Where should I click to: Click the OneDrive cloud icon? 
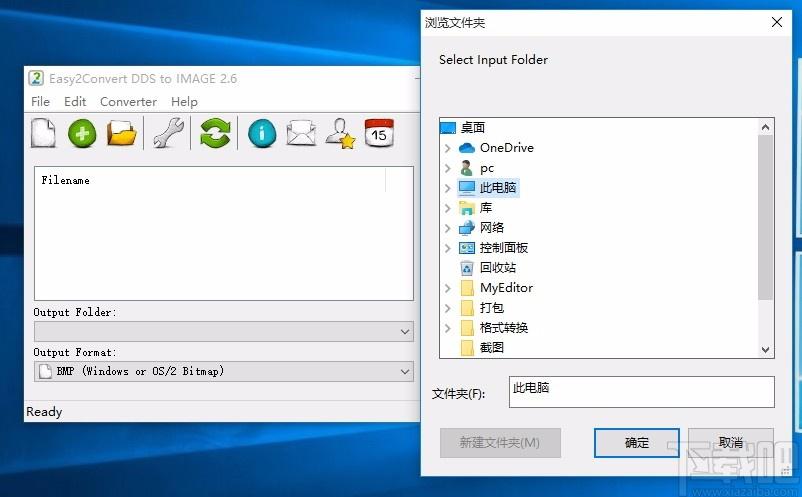[x=466, y=148]
